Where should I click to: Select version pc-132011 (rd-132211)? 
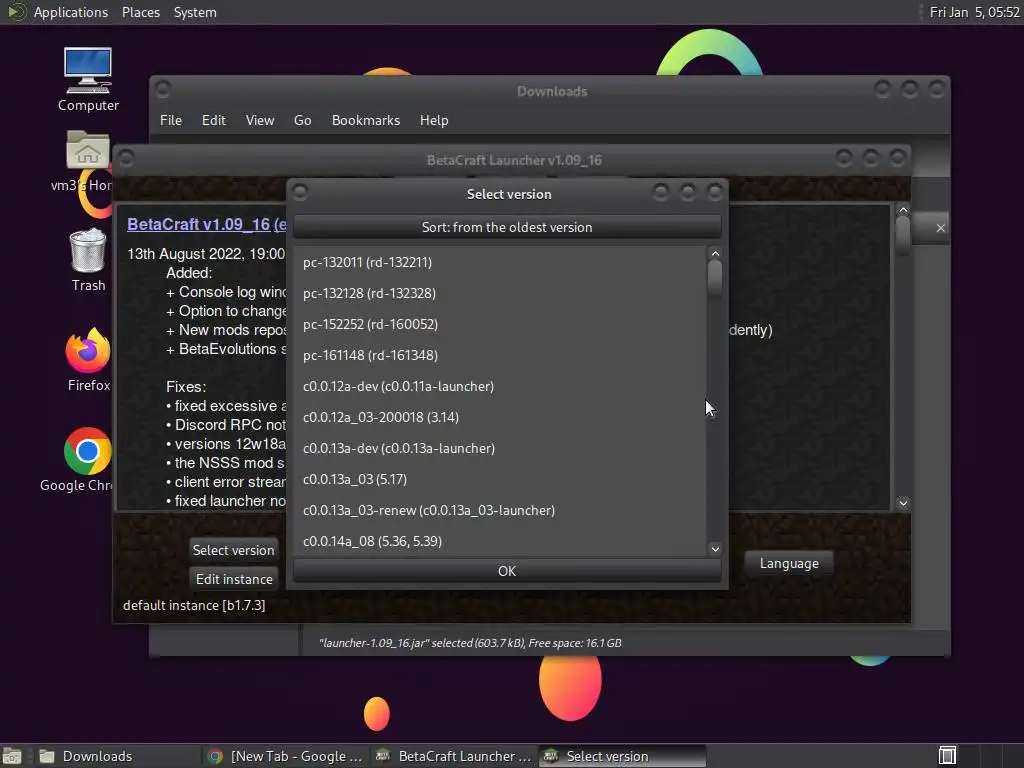point(500,263)
